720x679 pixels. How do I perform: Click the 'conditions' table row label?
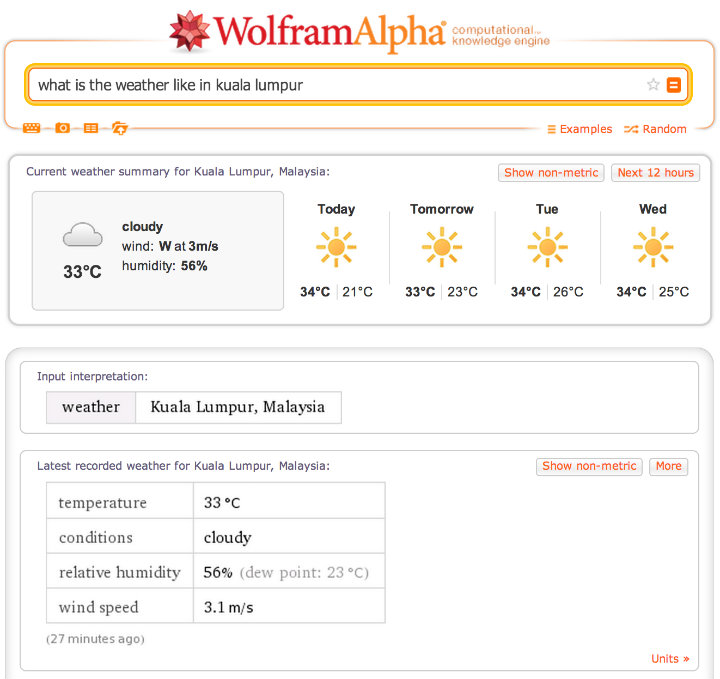coord(96,538)
